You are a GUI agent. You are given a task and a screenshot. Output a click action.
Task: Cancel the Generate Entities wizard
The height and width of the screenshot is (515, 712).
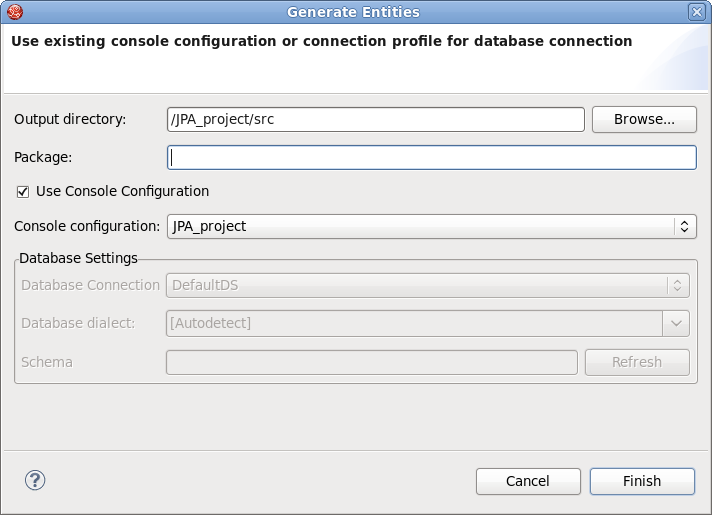pos(527,481)
